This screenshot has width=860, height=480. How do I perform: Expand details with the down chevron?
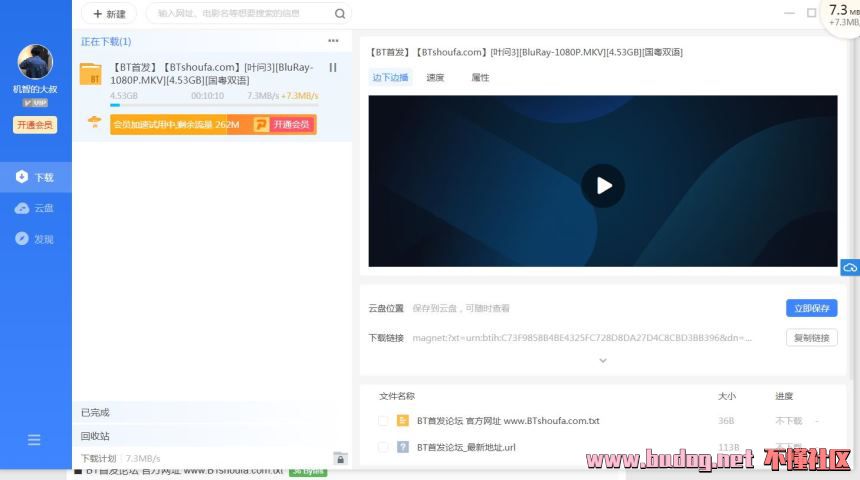tap(603, 360)
